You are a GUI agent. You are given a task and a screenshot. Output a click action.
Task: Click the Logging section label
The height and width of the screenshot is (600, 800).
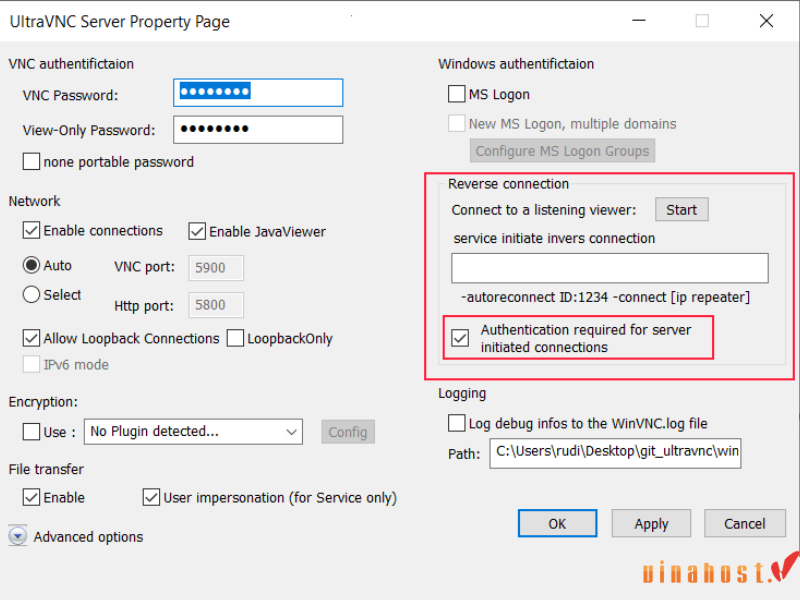pos(462,393)
